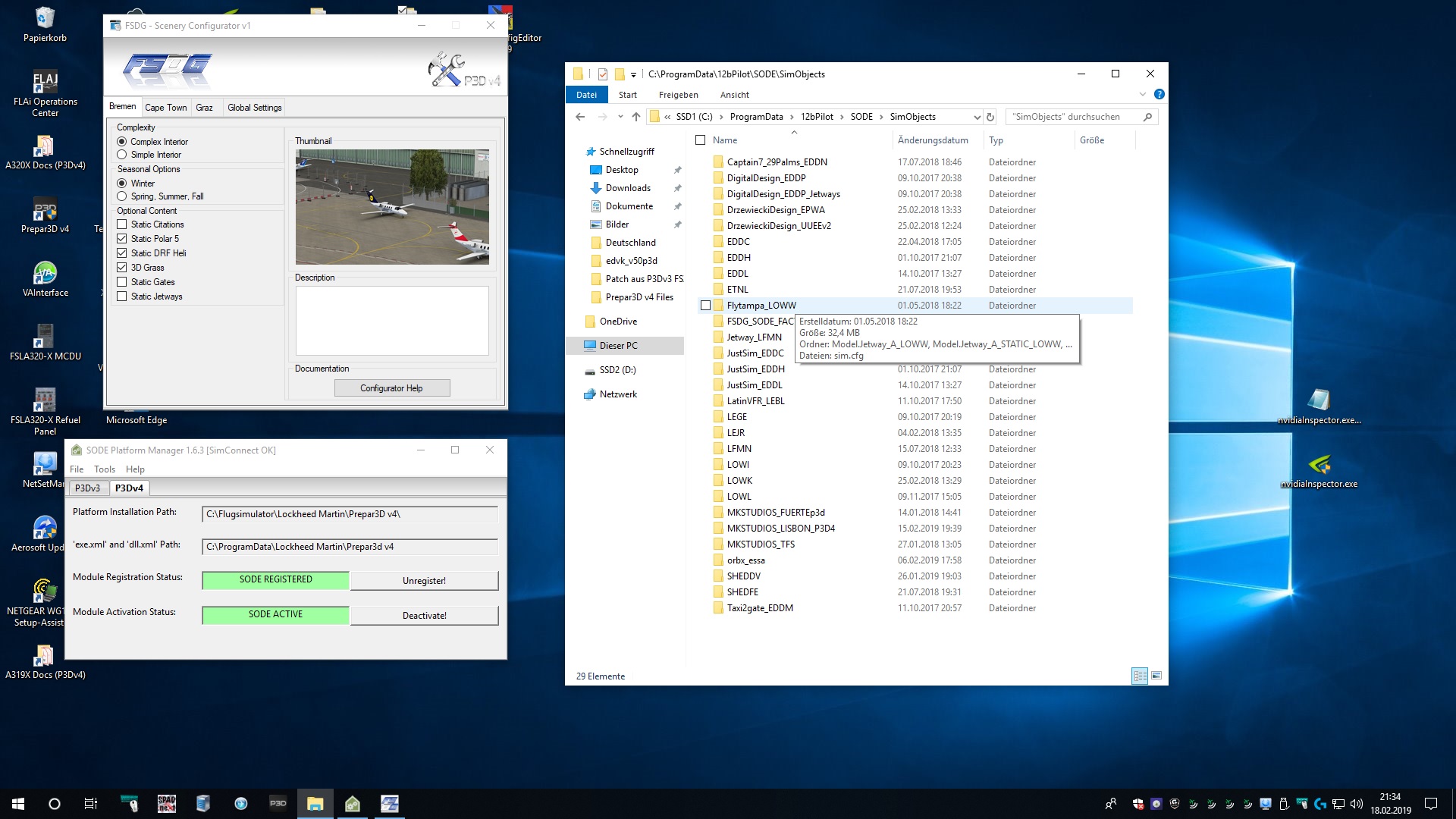Switch to the Cape Town tab
Viewport: 1456px width, 819px height.
pyautogui.click(x=165, y=108)
